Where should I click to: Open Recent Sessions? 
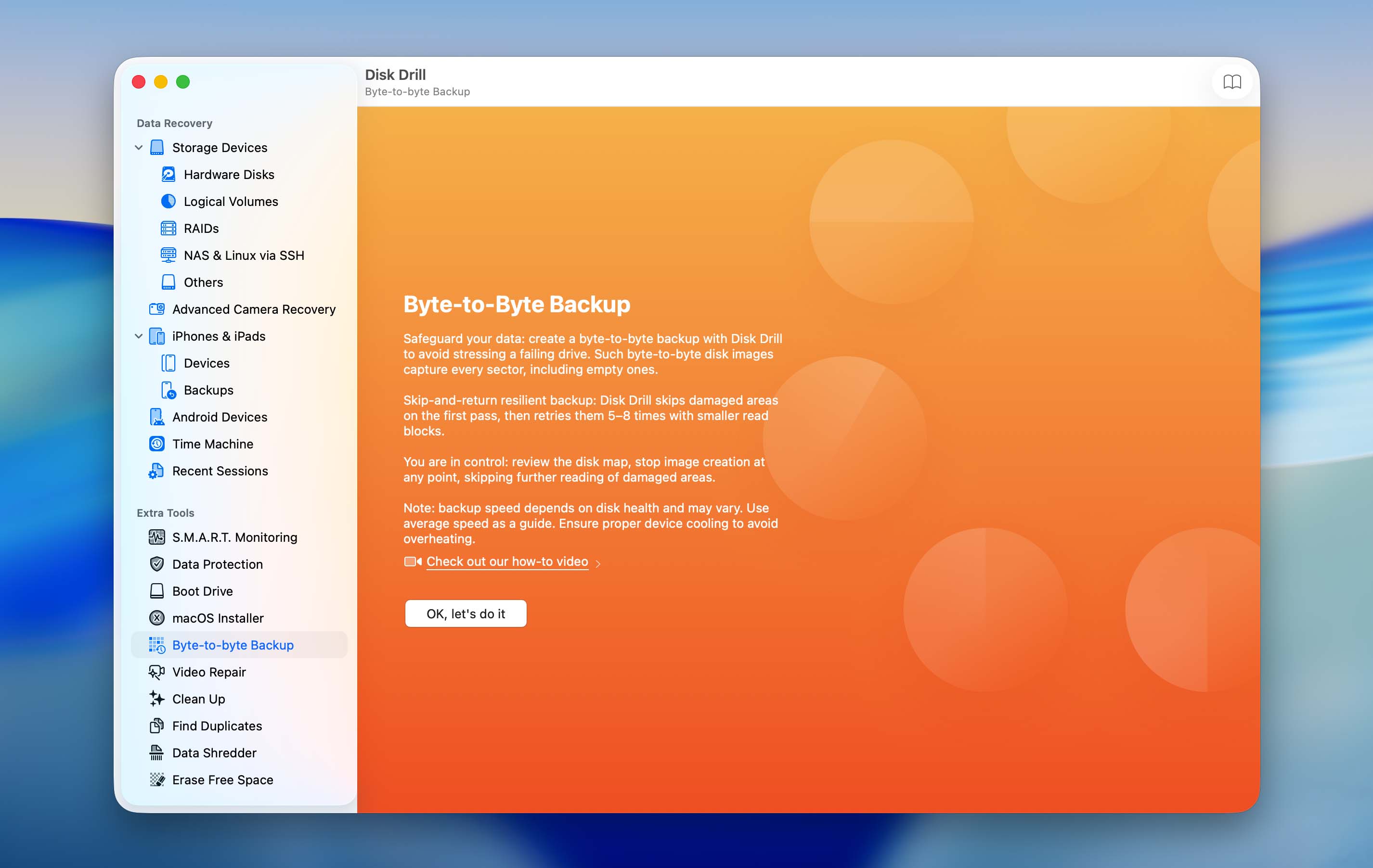[239, 471]
